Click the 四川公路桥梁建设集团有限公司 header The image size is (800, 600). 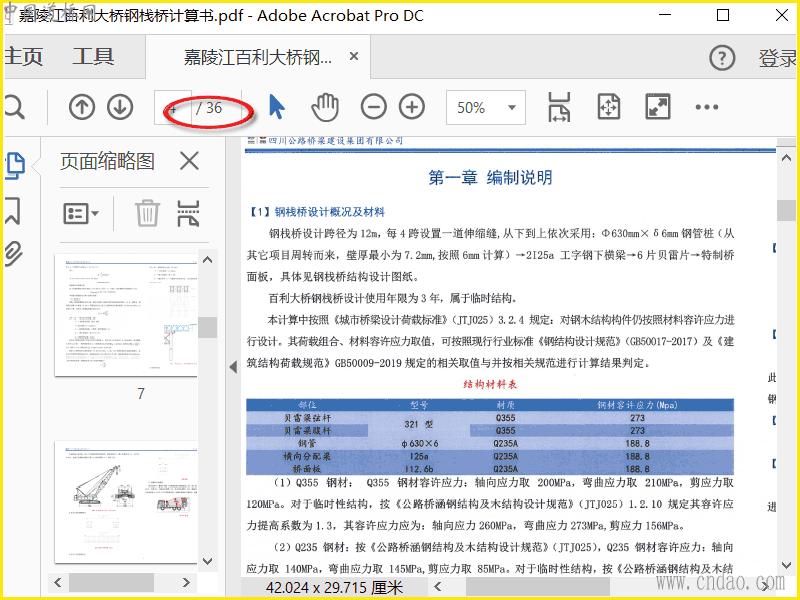coord(335,140)
